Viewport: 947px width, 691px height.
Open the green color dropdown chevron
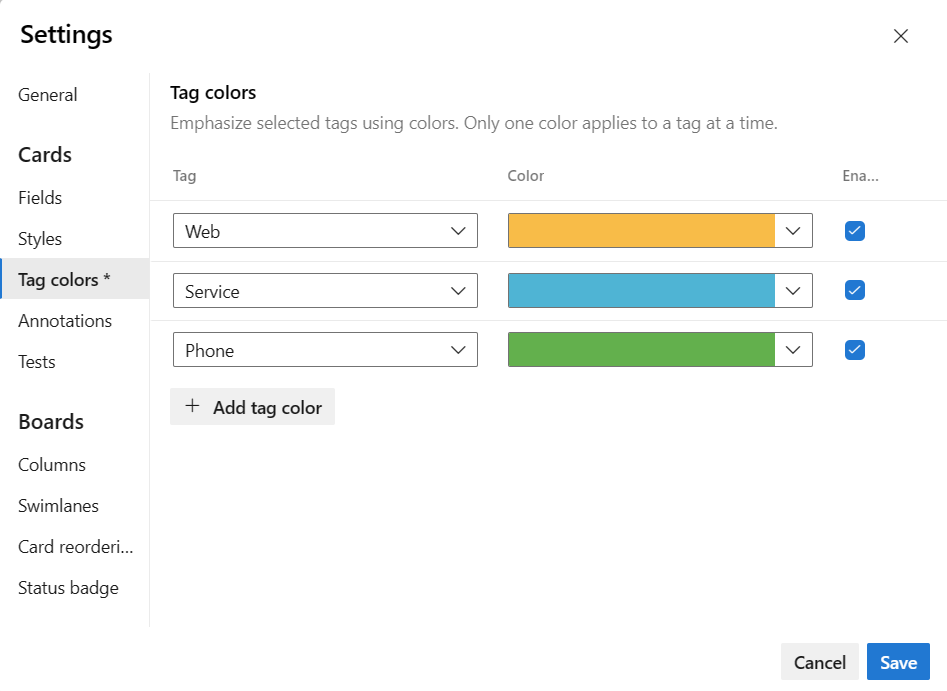pyautogui.click(x=793, y=350)
